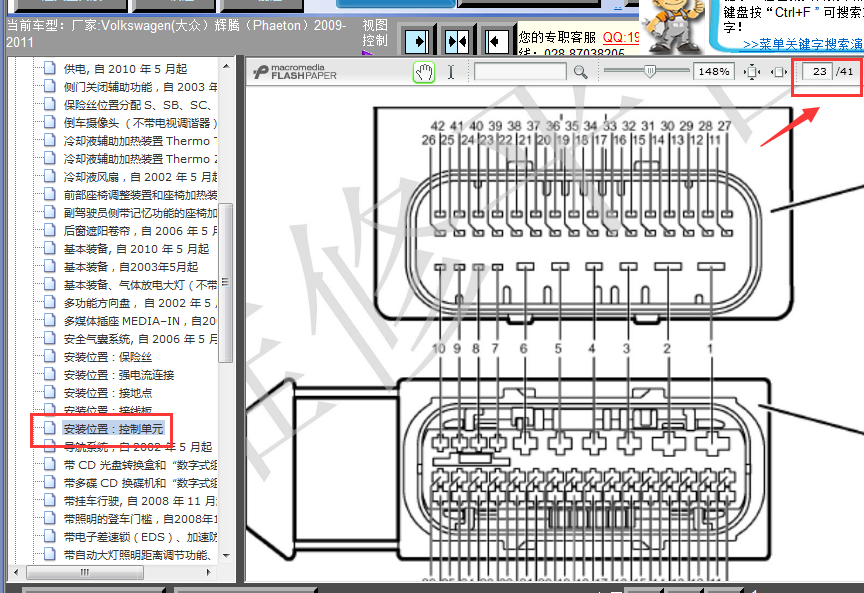The width and height of the screenshot is (864, 593).
Task: Click the fit-width view icon
Action: point(779,72)
